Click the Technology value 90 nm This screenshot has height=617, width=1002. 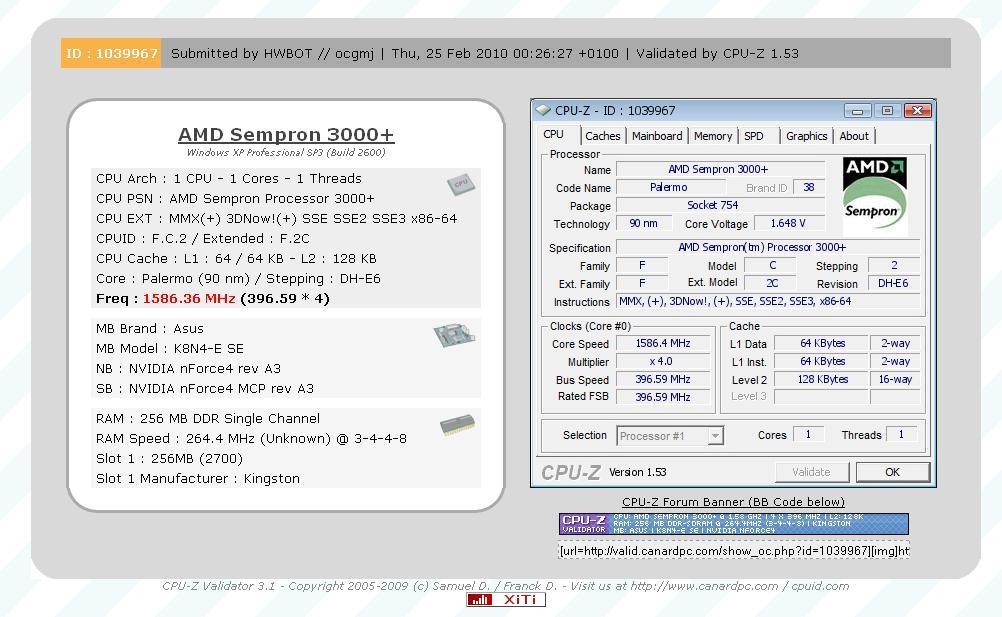click(644, 223)
